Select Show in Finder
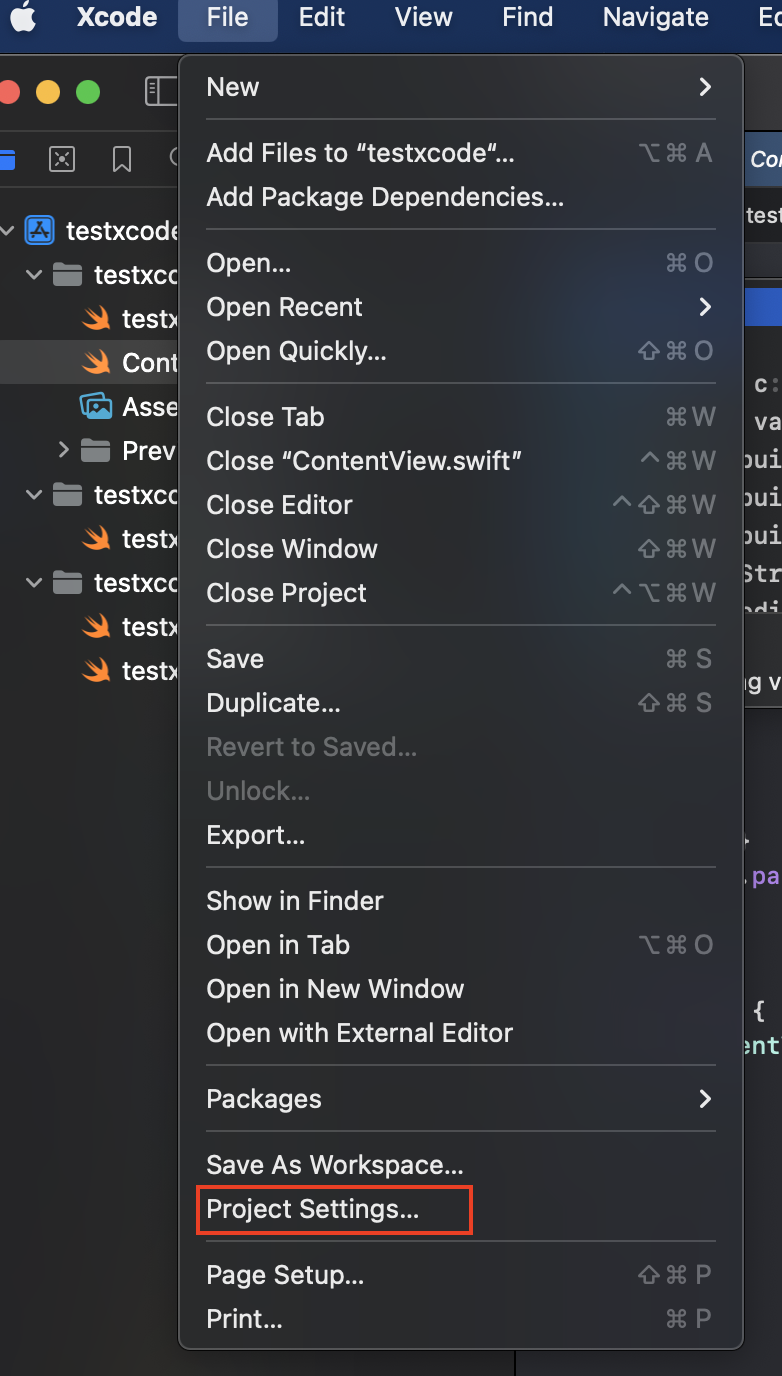Screen dimensions: 782x1376 point(461,901)
